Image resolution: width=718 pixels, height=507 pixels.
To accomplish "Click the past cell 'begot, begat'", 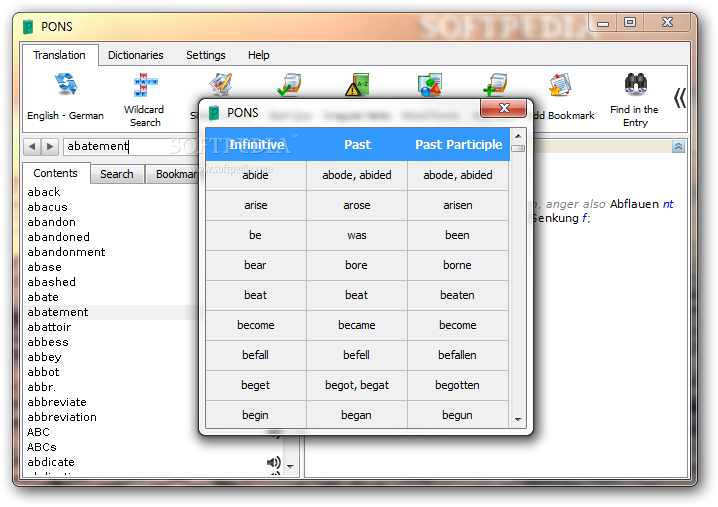I will click(x=357, y=386).
